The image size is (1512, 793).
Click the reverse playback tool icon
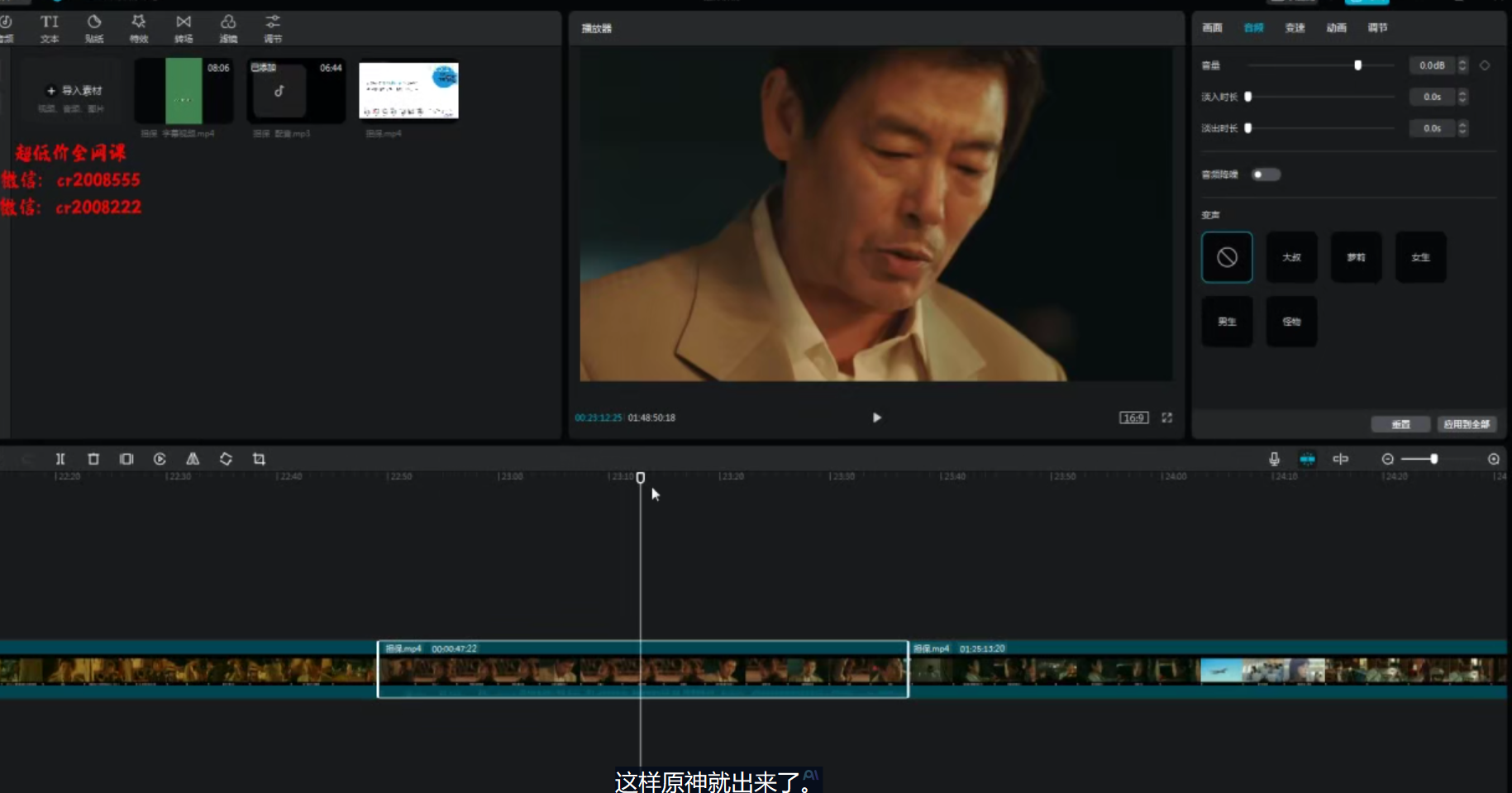tap(160, 459)
